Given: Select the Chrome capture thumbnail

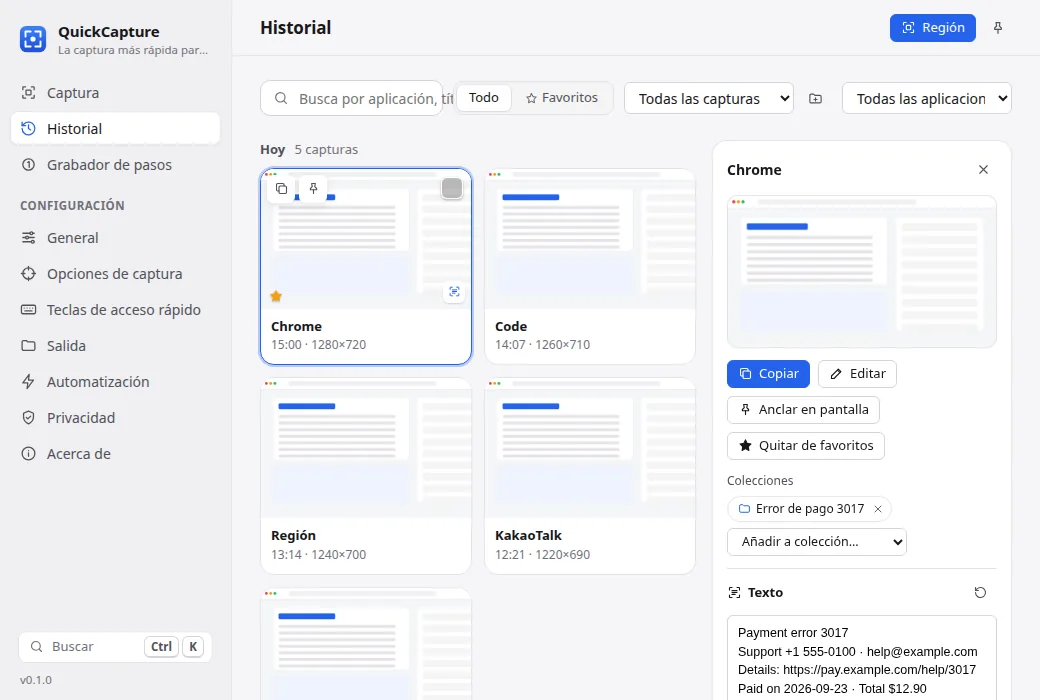Looking at the screenshot, I should click(366, 239).
